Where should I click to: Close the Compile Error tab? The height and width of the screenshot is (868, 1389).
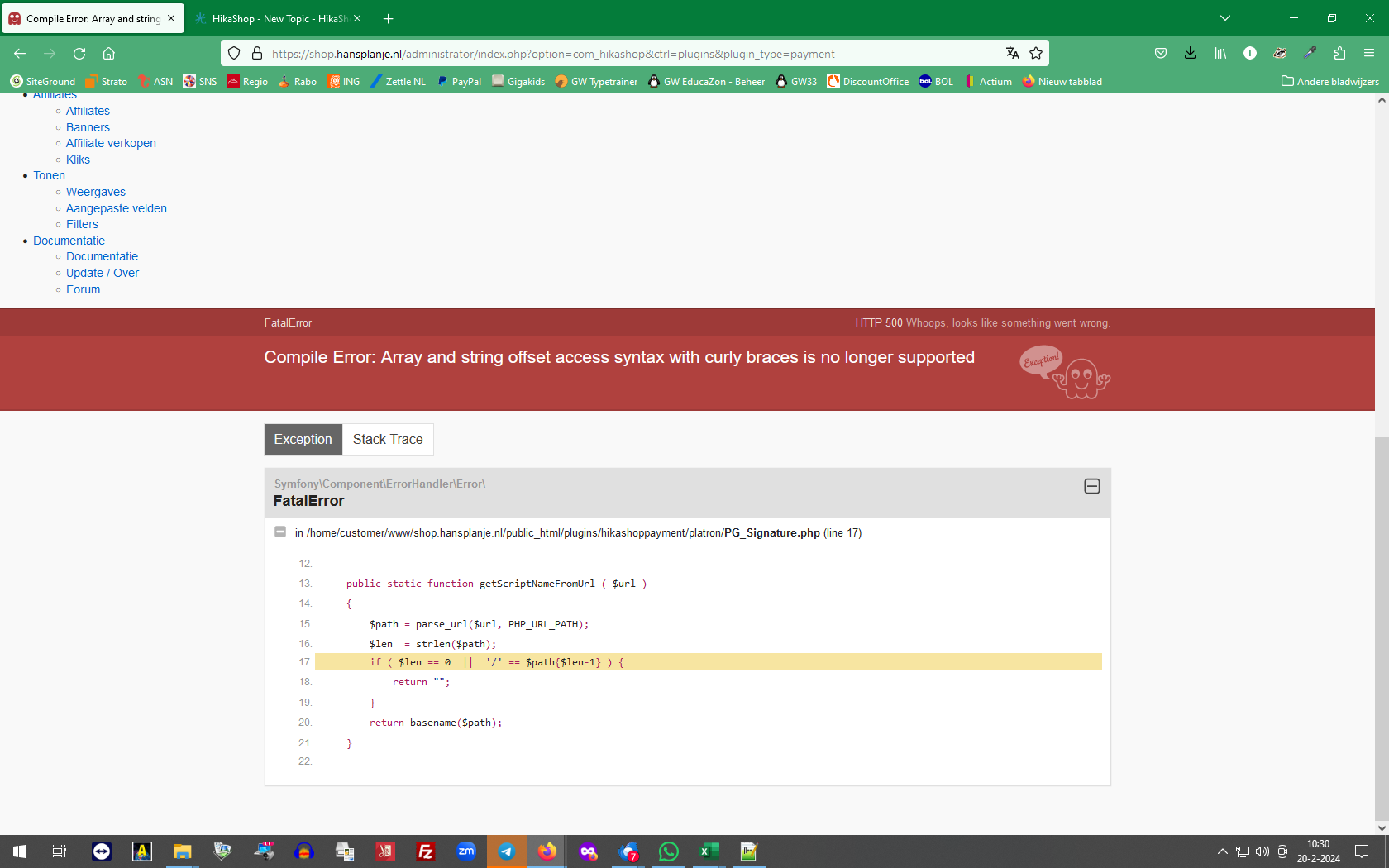click(x=171, y=18)
